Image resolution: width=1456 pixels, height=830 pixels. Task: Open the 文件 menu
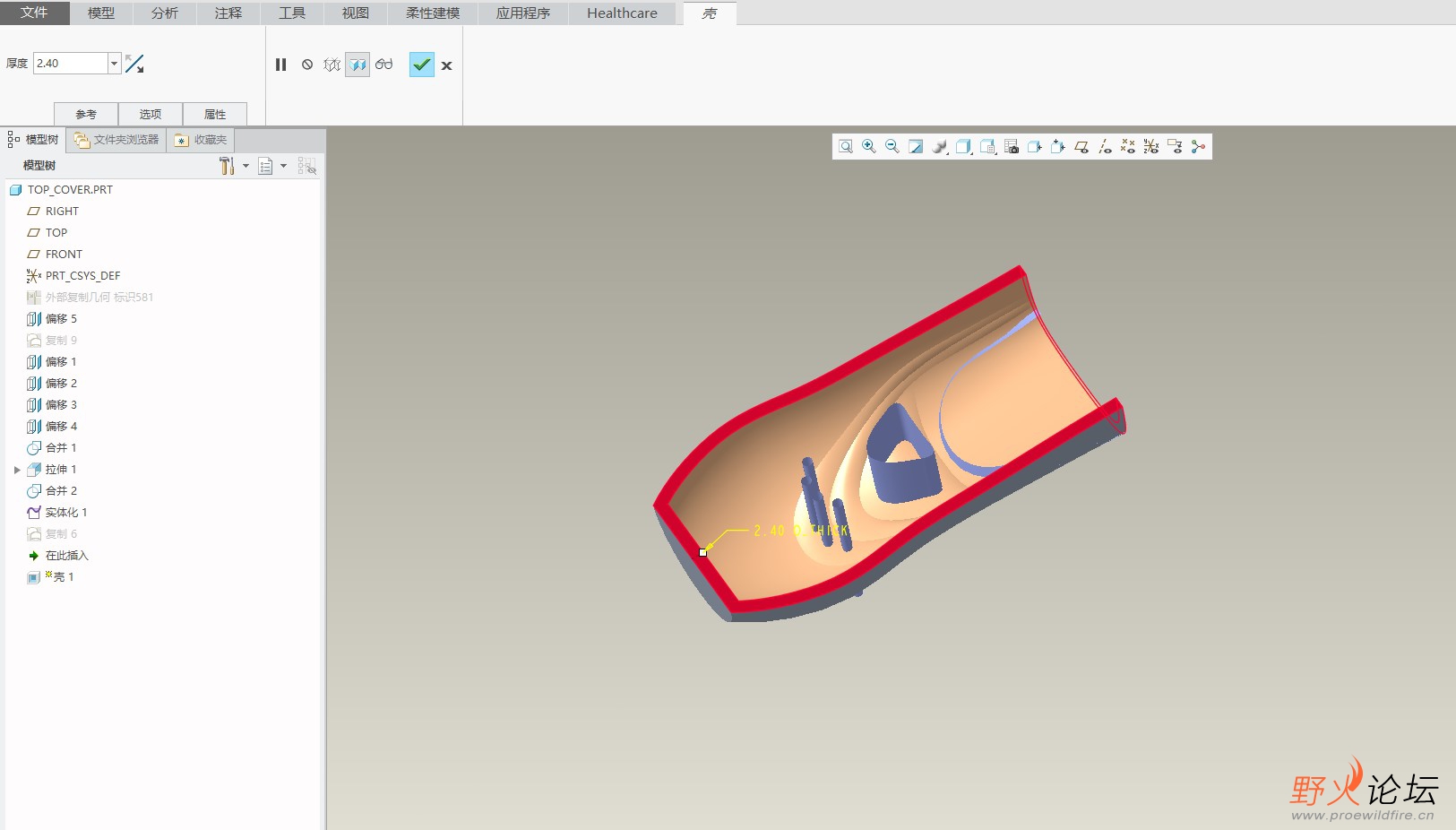(x=34, y=13)
